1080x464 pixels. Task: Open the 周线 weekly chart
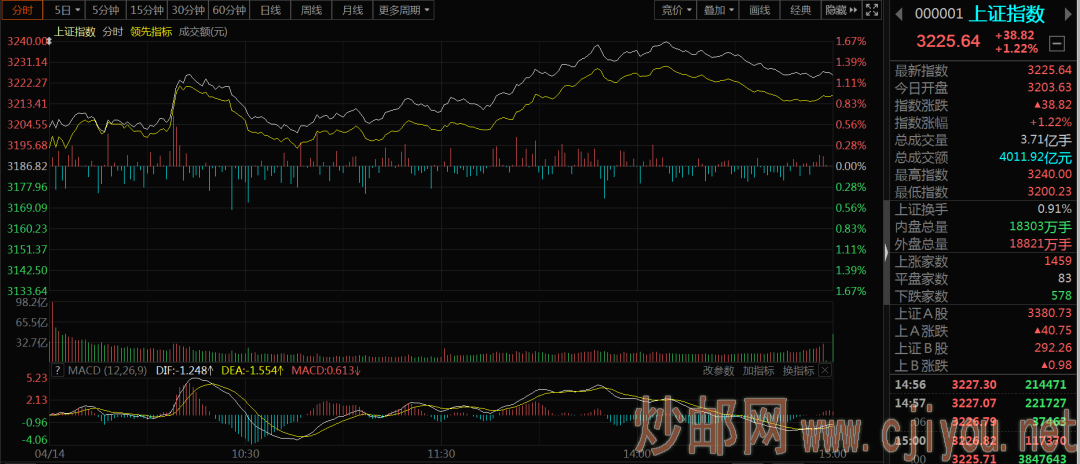pos(311,10)
